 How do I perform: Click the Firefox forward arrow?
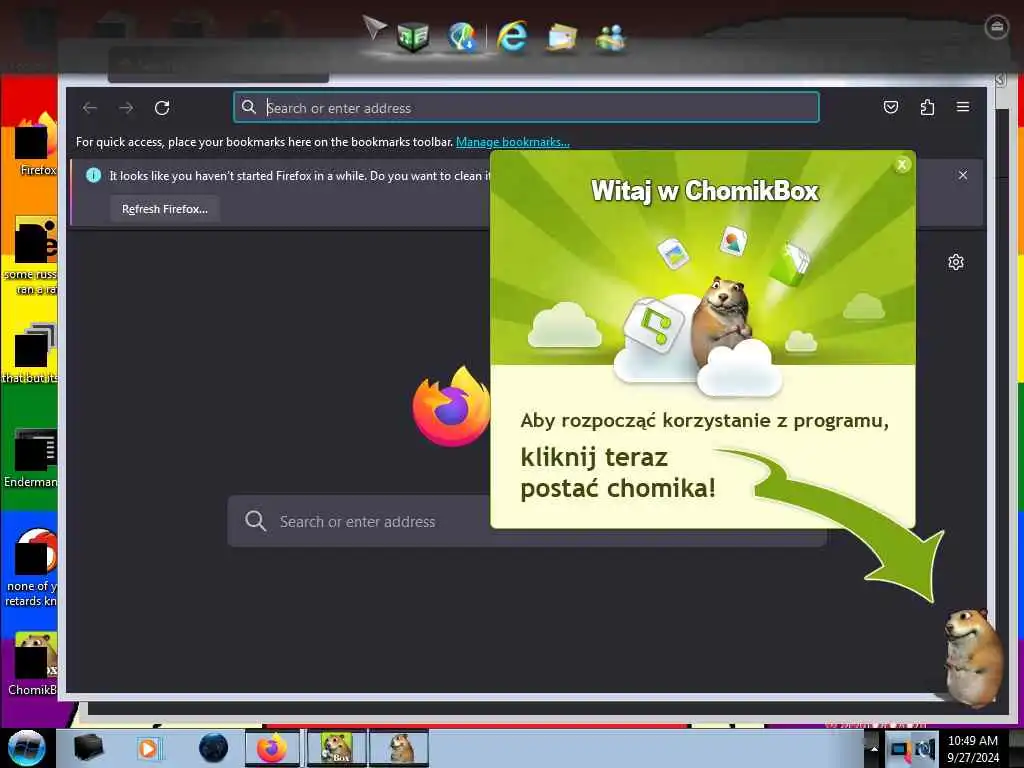tap(126, 108)
